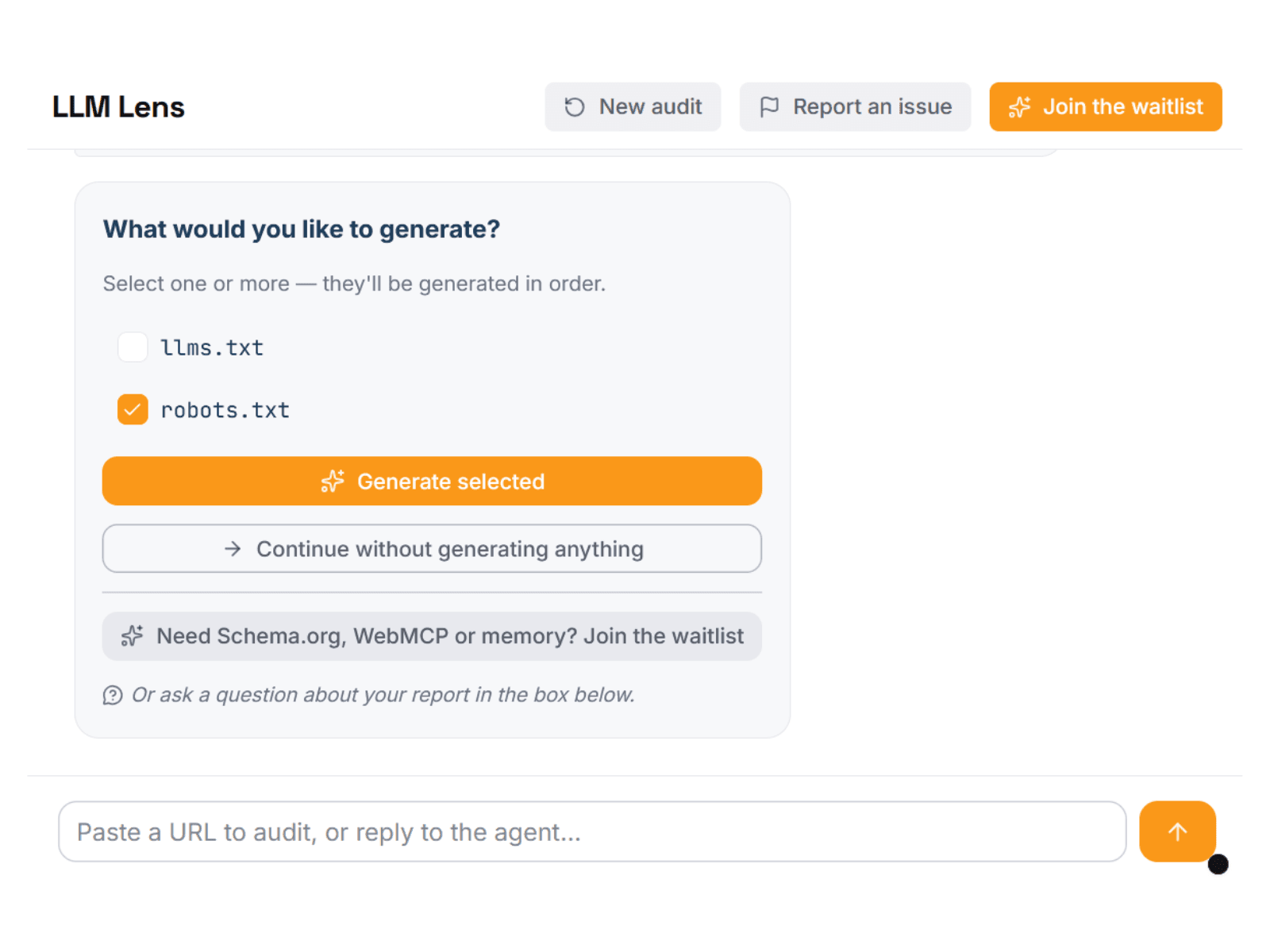The height and width of the screenshot is (952, 1270).
Task: Focus the Paste a URL to audit field
Action: pos(592,831)
